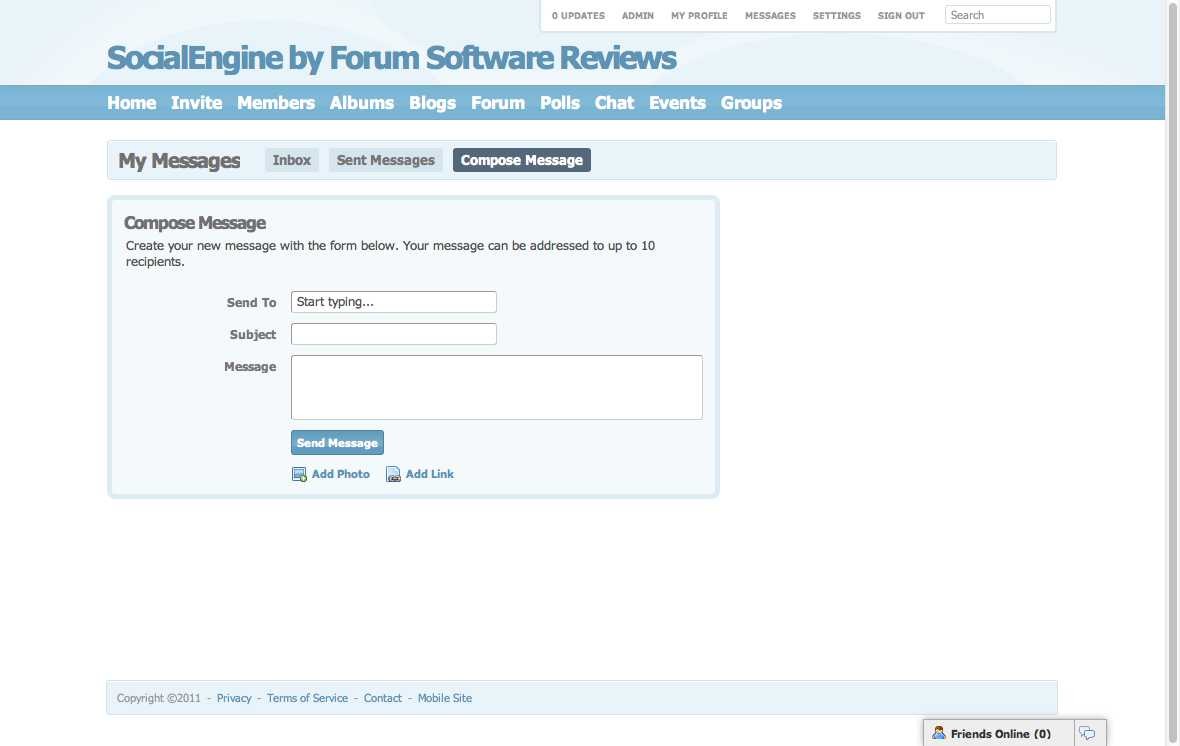Go to the Polls section

coord(560,103)
